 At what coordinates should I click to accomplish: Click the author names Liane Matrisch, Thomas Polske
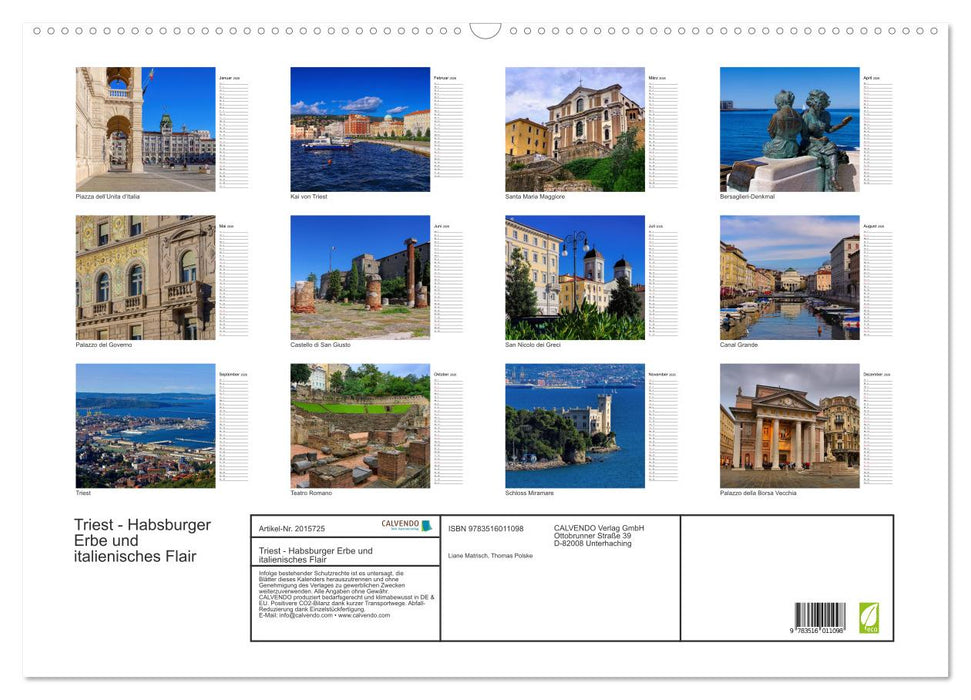490,556
